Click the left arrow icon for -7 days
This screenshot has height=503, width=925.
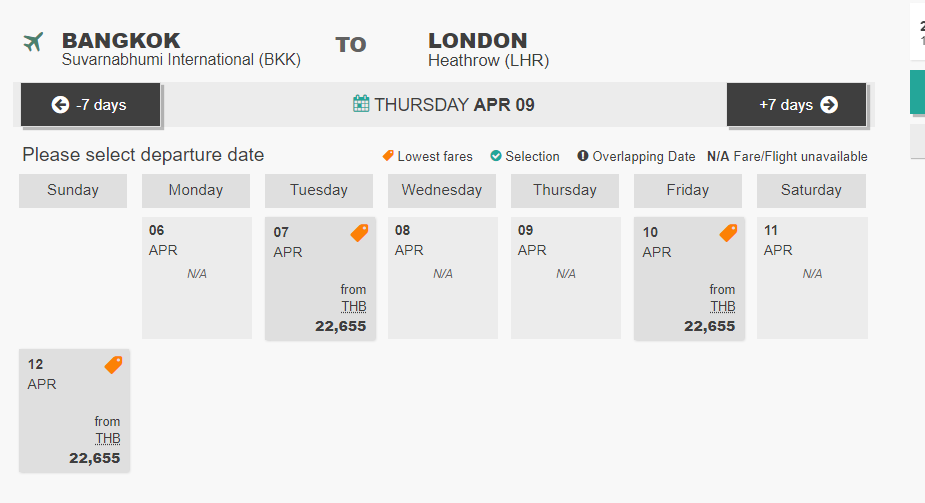60,105
